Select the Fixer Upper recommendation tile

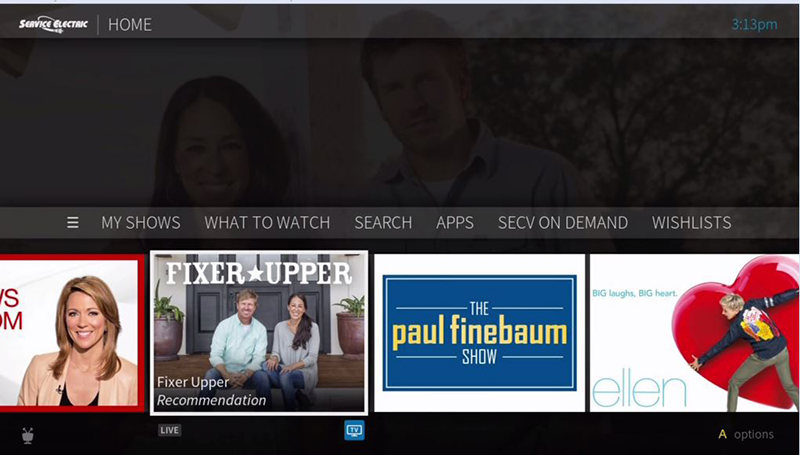(259, 333)
